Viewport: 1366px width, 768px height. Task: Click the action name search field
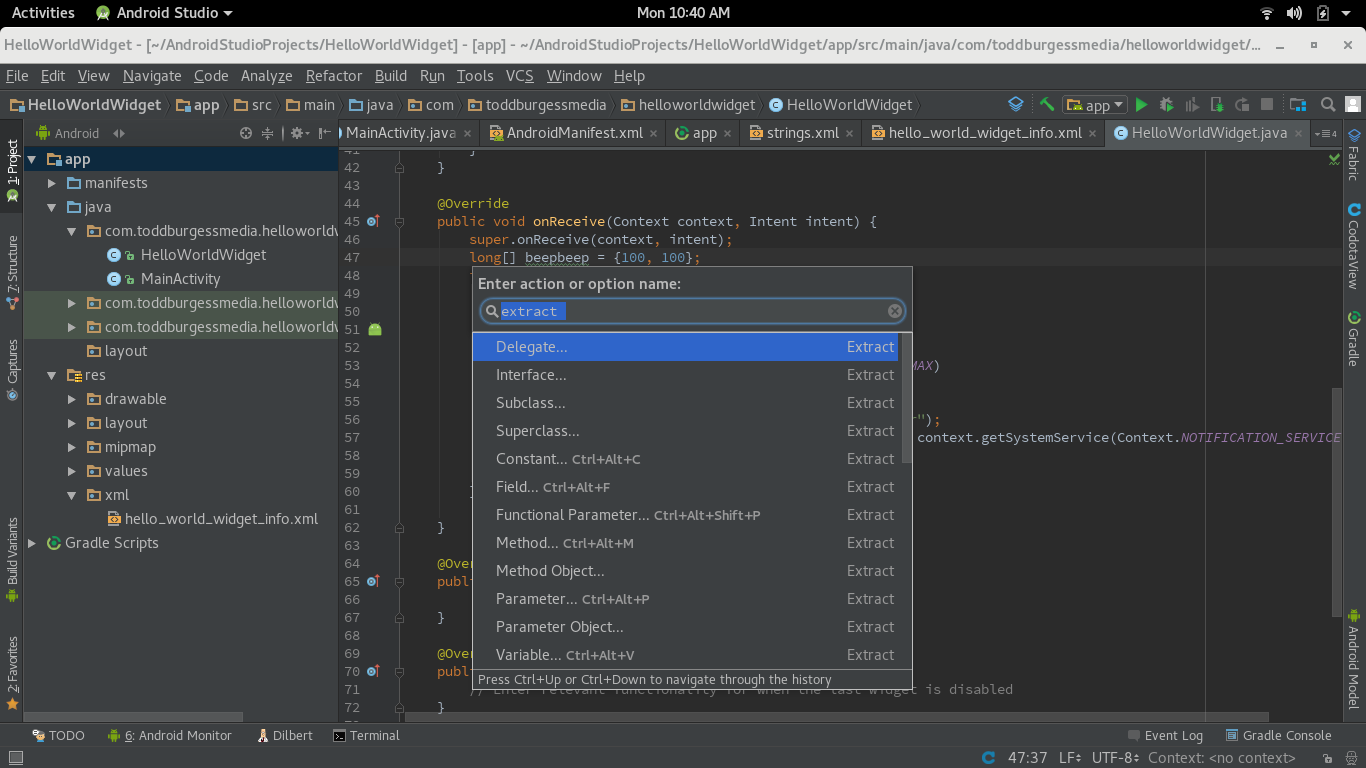click(692, 311)
